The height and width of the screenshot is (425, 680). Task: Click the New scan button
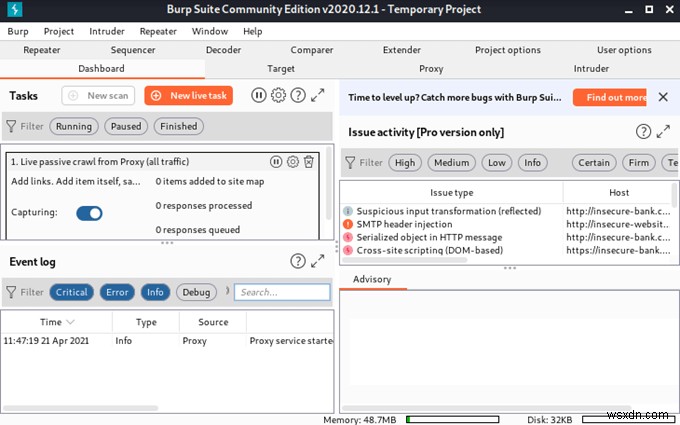98,95
